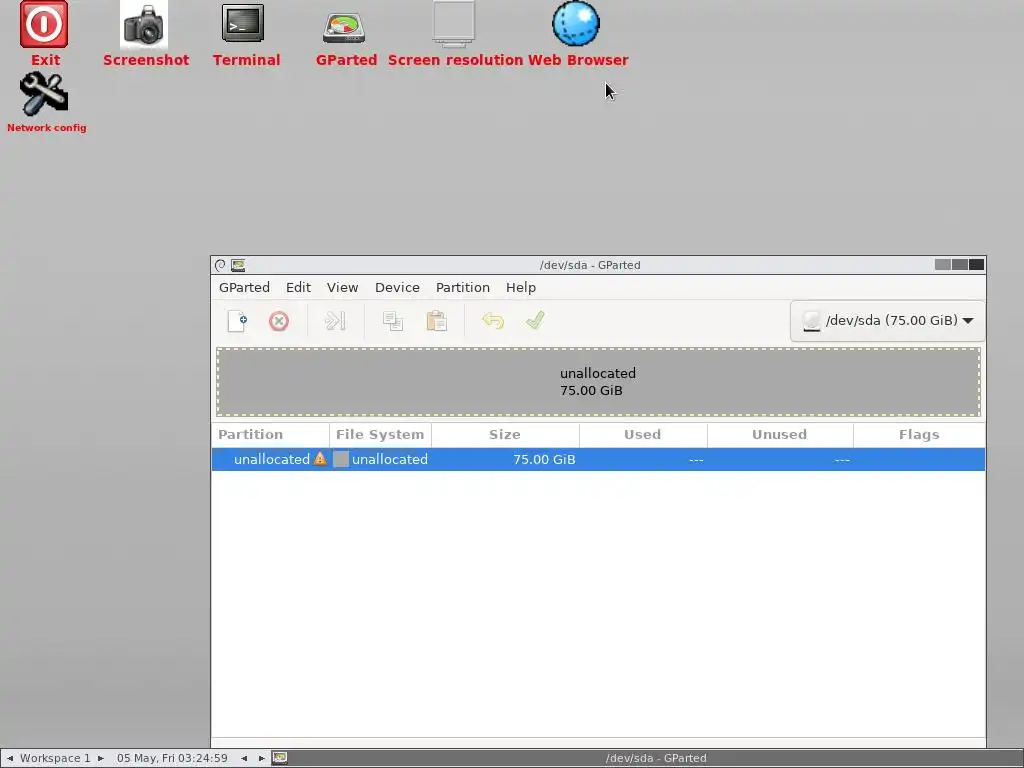The width and height of the screenshot is (1024, 768).
Task: Click the next workspace arrow after Workspace 1
Action: point(101,758)
